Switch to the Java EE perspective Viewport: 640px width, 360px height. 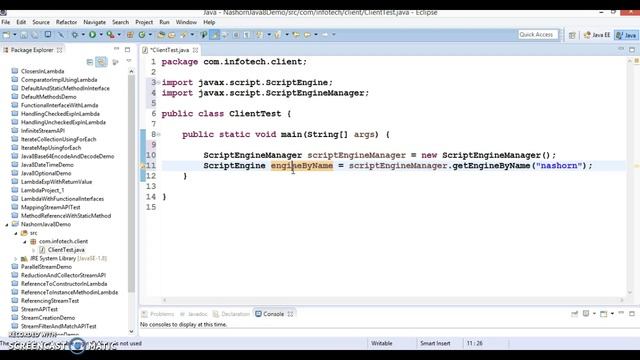tap(597, 35)
